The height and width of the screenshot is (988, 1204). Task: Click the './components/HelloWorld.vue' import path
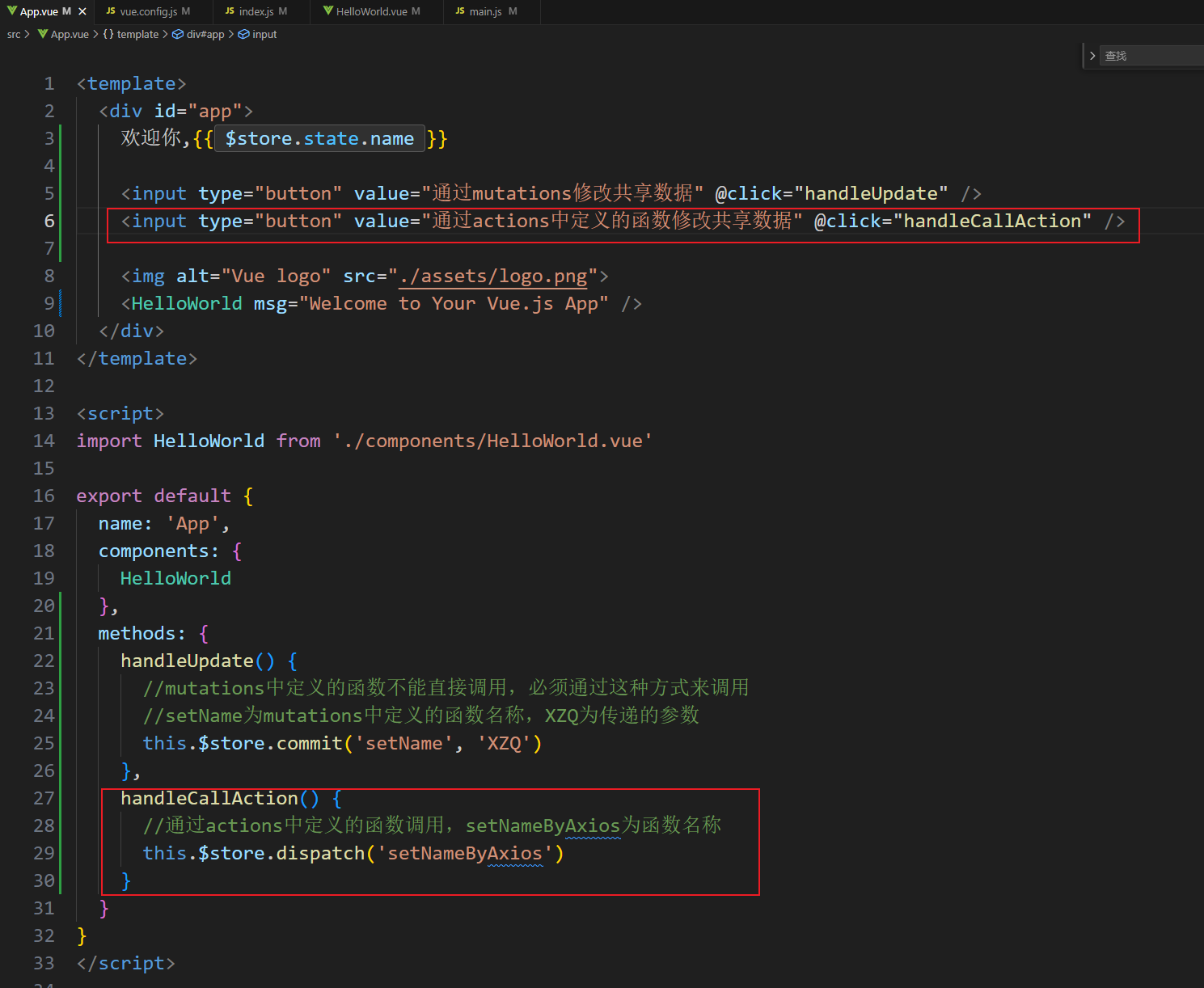(x=493, y=441)
